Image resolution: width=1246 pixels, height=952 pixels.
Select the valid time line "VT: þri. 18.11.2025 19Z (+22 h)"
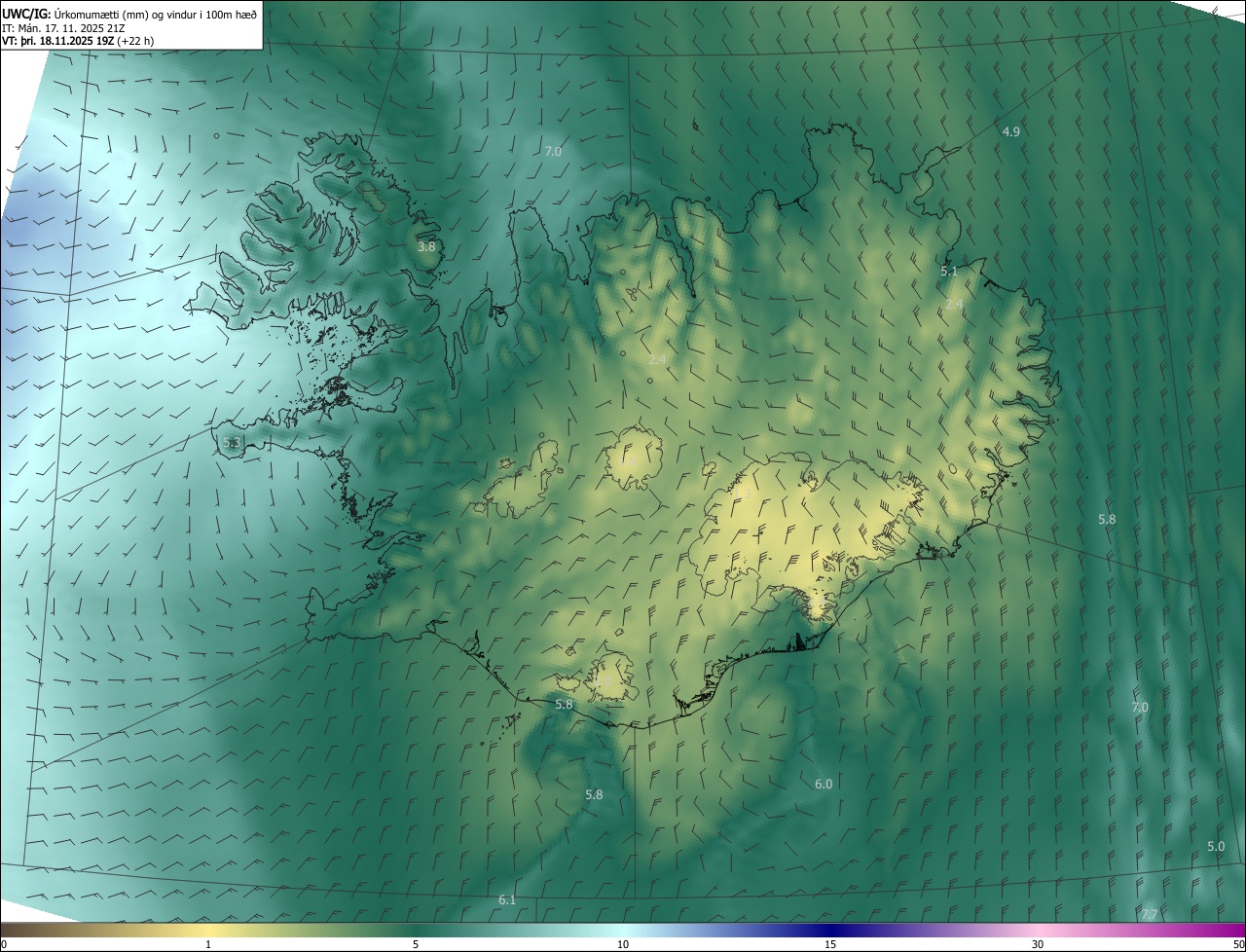pyautogui.click(x=78, y=41)
